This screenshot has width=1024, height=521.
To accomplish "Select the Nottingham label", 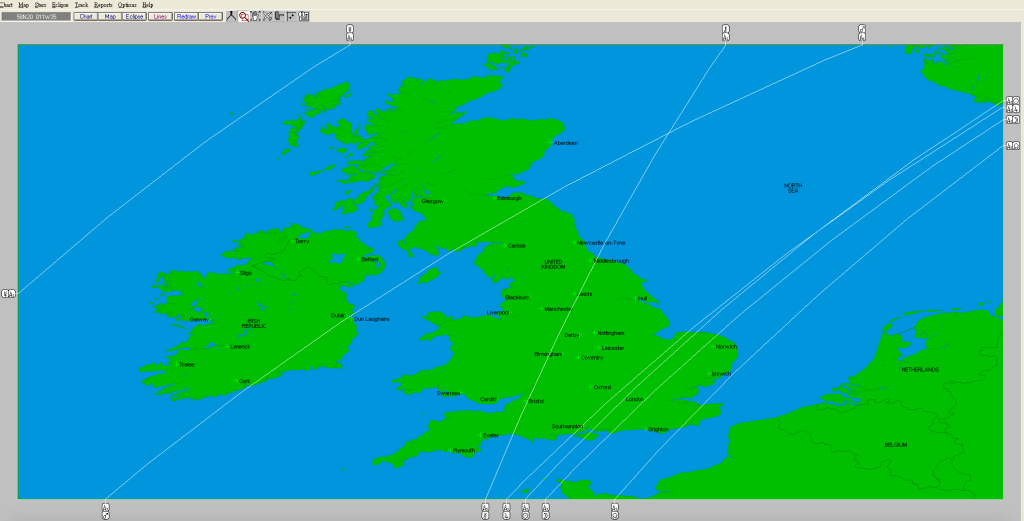I will pos(611,333).
